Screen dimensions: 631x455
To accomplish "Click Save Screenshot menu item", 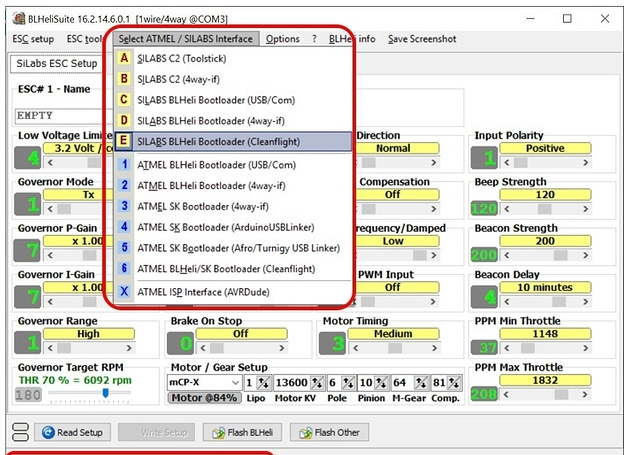I will [x=422, y=39].
